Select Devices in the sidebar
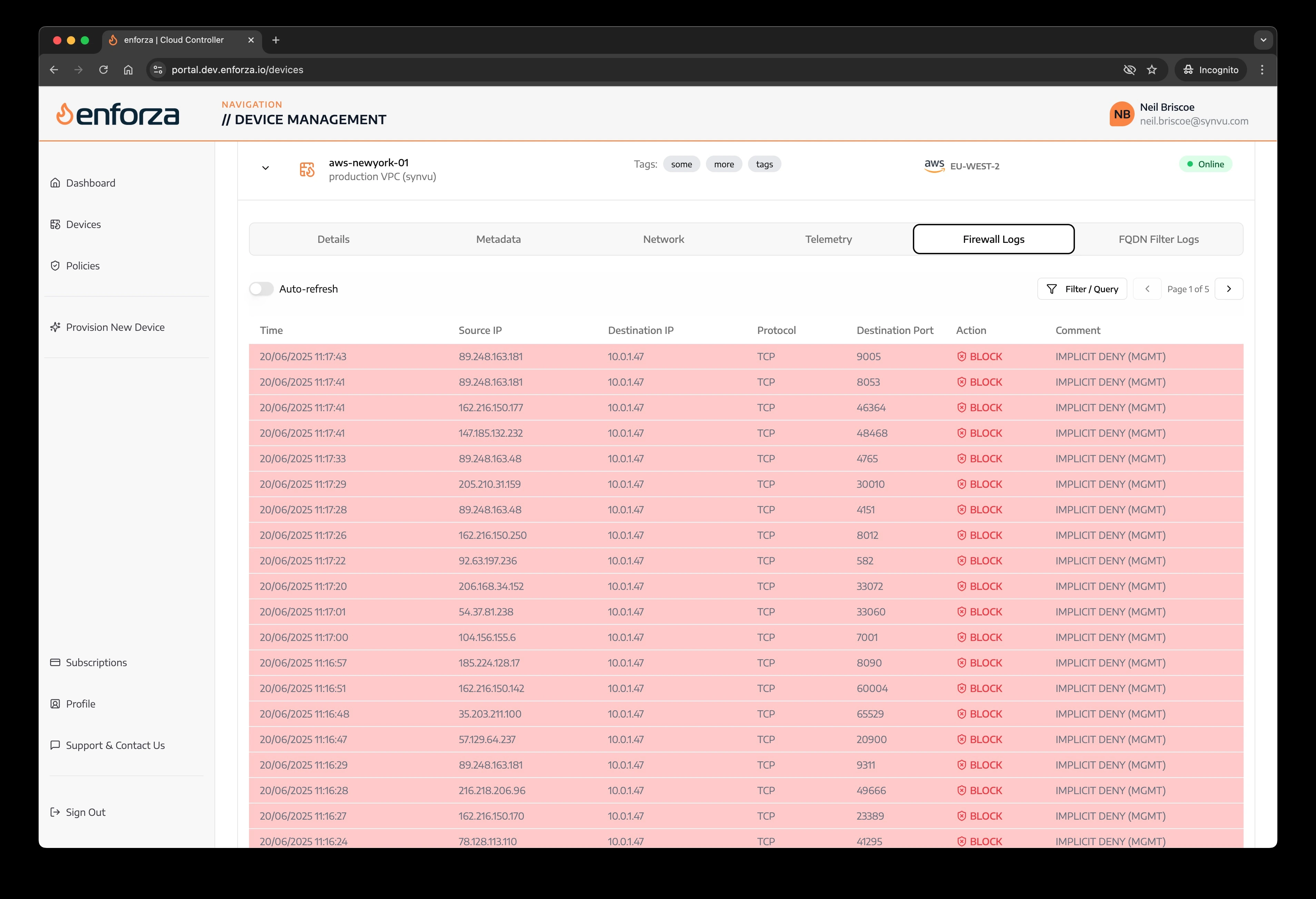This screenshot has height=899, width=1316. pos(84,224)
